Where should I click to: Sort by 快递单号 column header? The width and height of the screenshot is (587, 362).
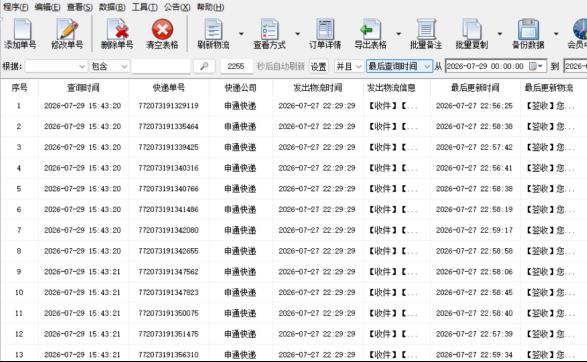pyautogui.click(x=168, y=88)
